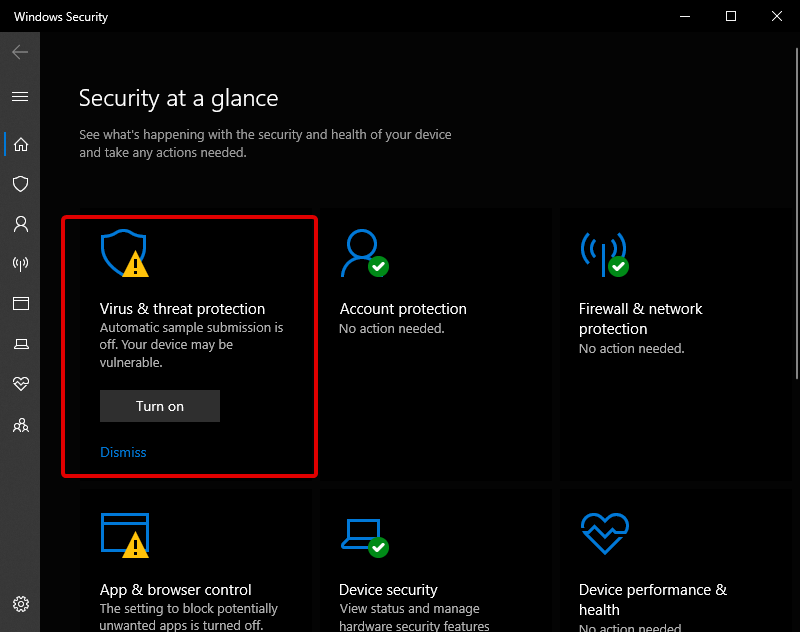Click the vertical scrollbar on the right
The height and width of the screenshot is (632, 800).
pos(797,213)
